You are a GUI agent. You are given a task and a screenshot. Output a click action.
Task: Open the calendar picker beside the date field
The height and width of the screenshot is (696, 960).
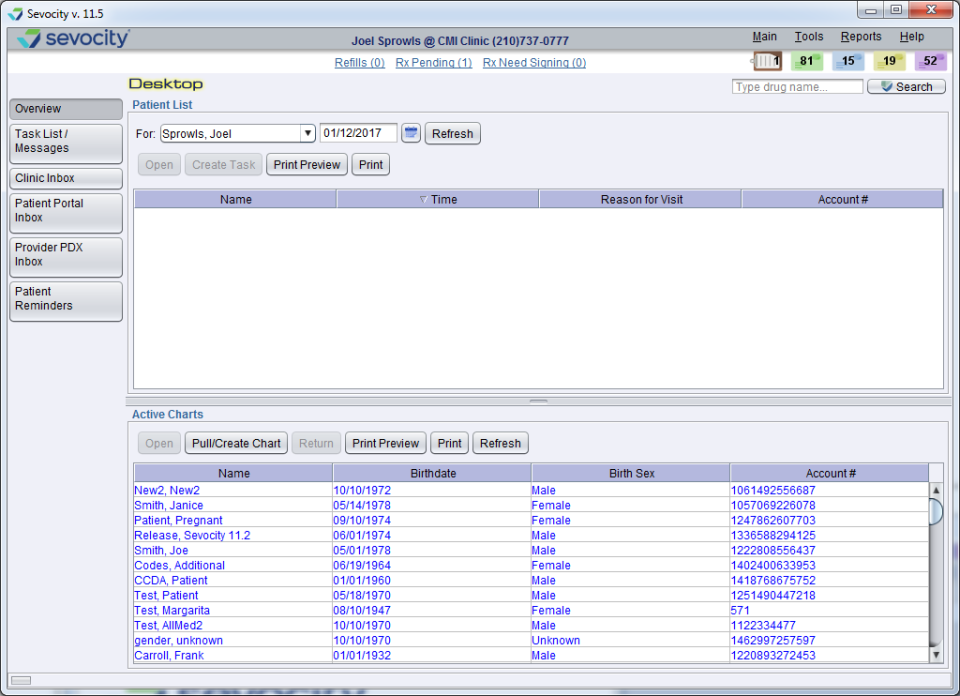410,133
